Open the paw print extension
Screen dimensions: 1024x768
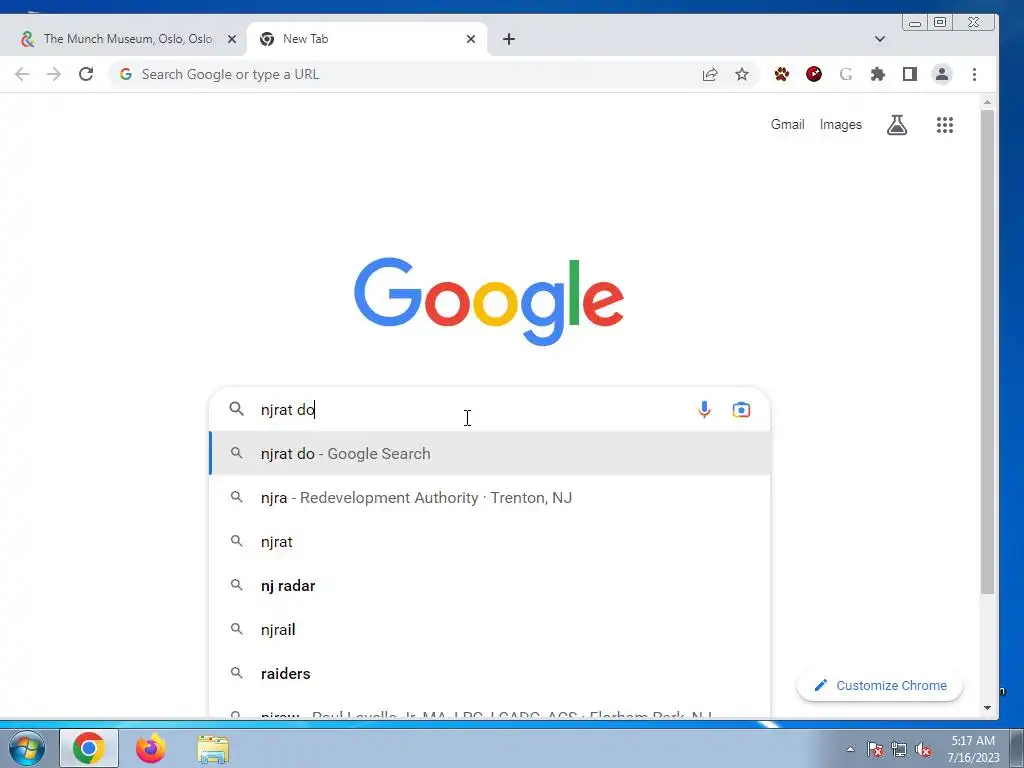pos(782,74)
